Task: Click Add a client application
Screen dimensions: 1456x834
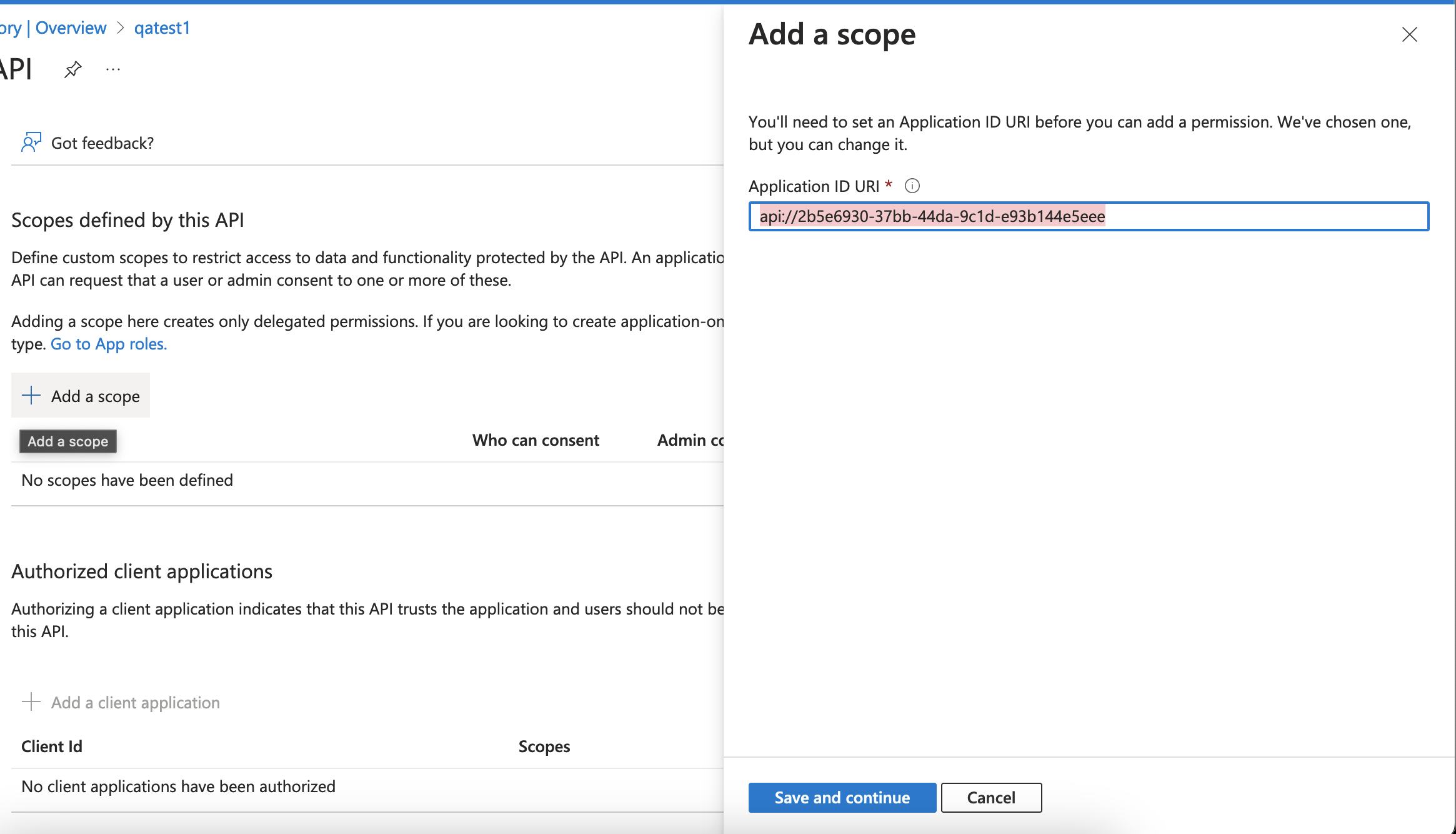Action: coord(134,702)
